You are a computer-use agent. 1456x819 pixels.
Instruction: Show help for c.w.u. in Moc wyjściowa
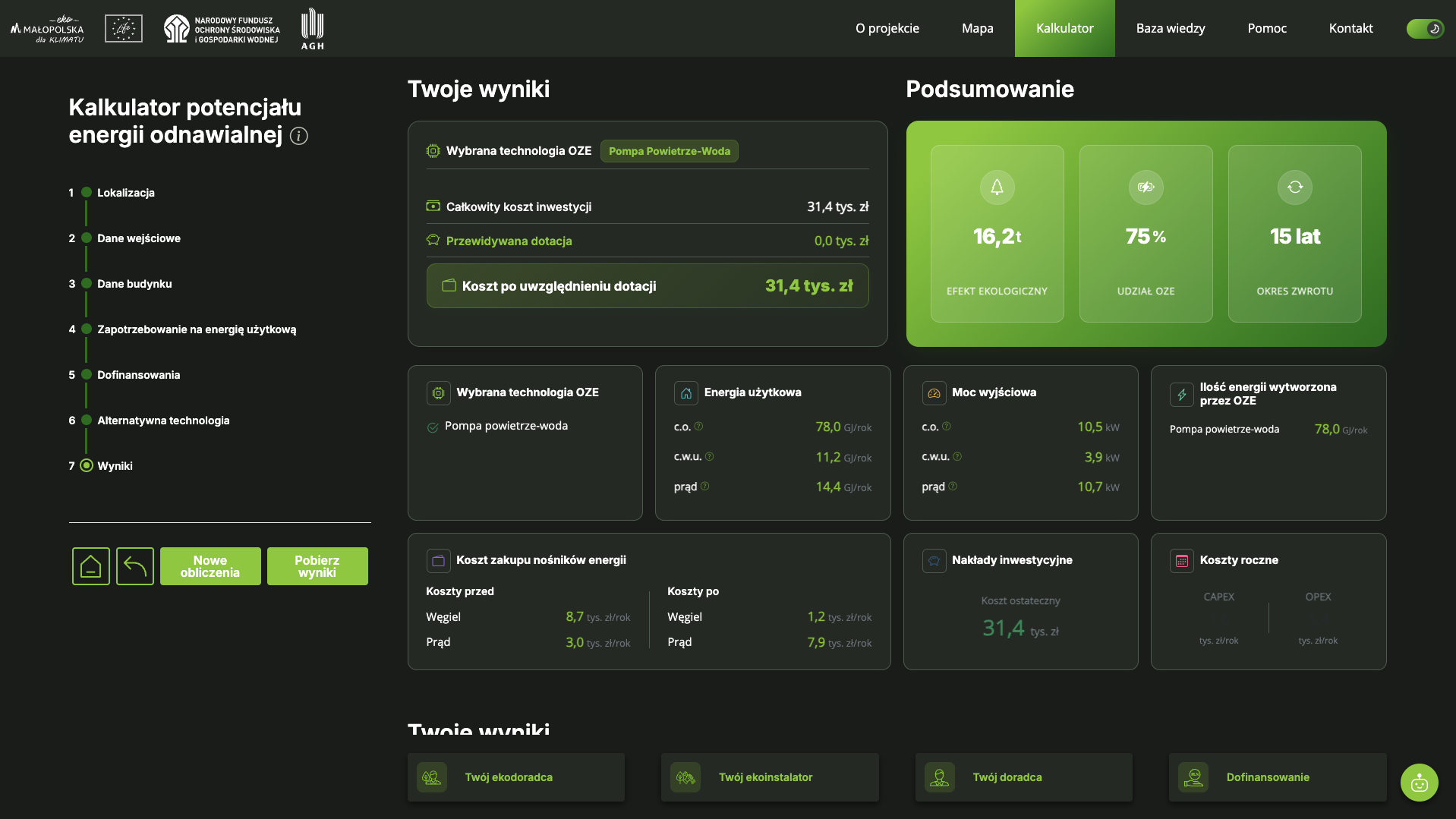[x=956, y=457]
